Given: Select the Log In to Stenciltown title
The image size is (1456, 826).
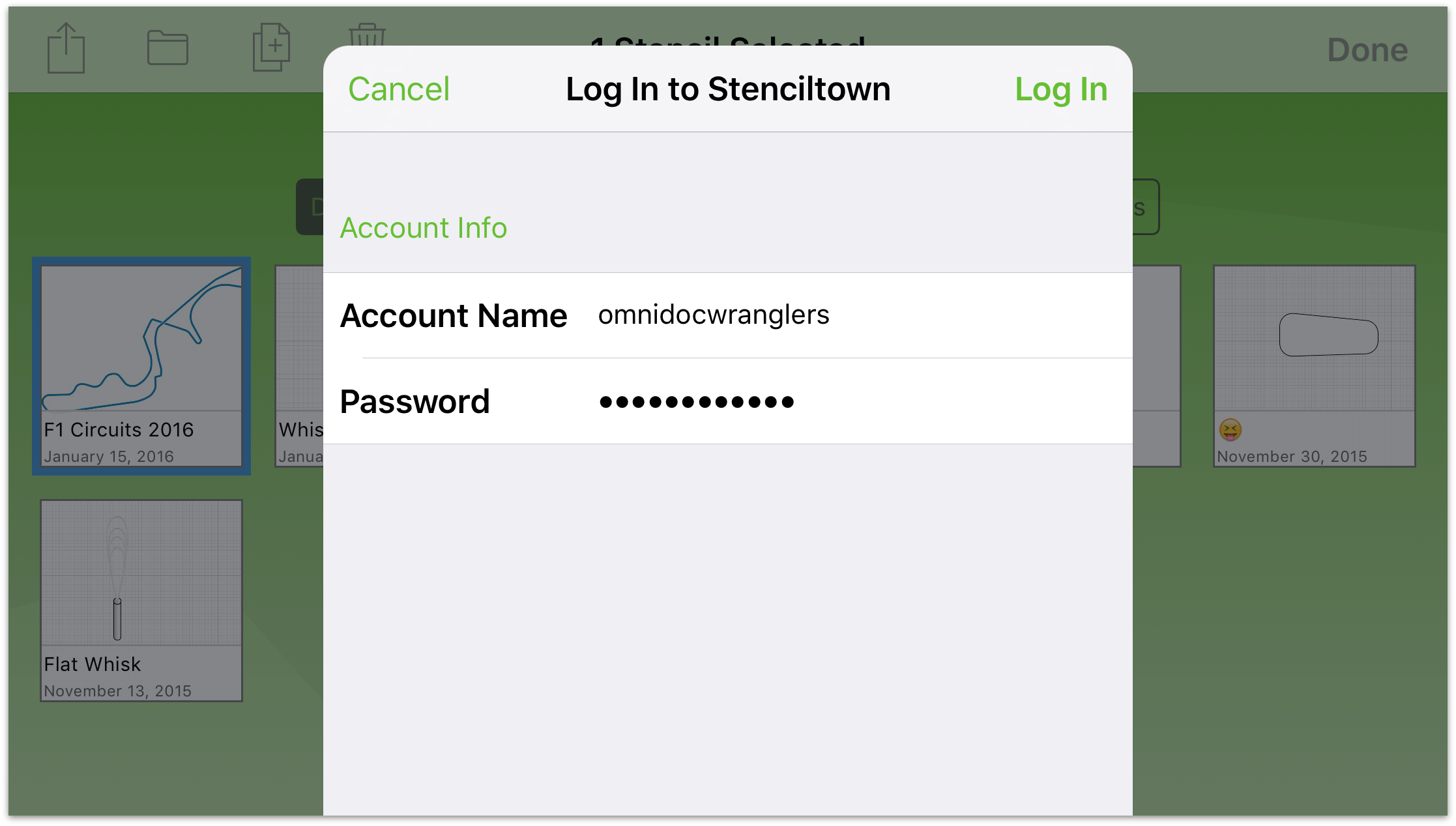Looking at the screenshot, I should click(729, 89).
